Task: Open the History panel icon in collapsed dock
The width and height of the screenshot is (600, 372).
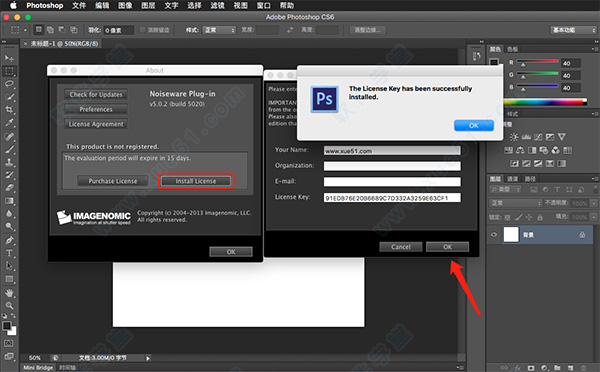Action: tap(476, 56)
